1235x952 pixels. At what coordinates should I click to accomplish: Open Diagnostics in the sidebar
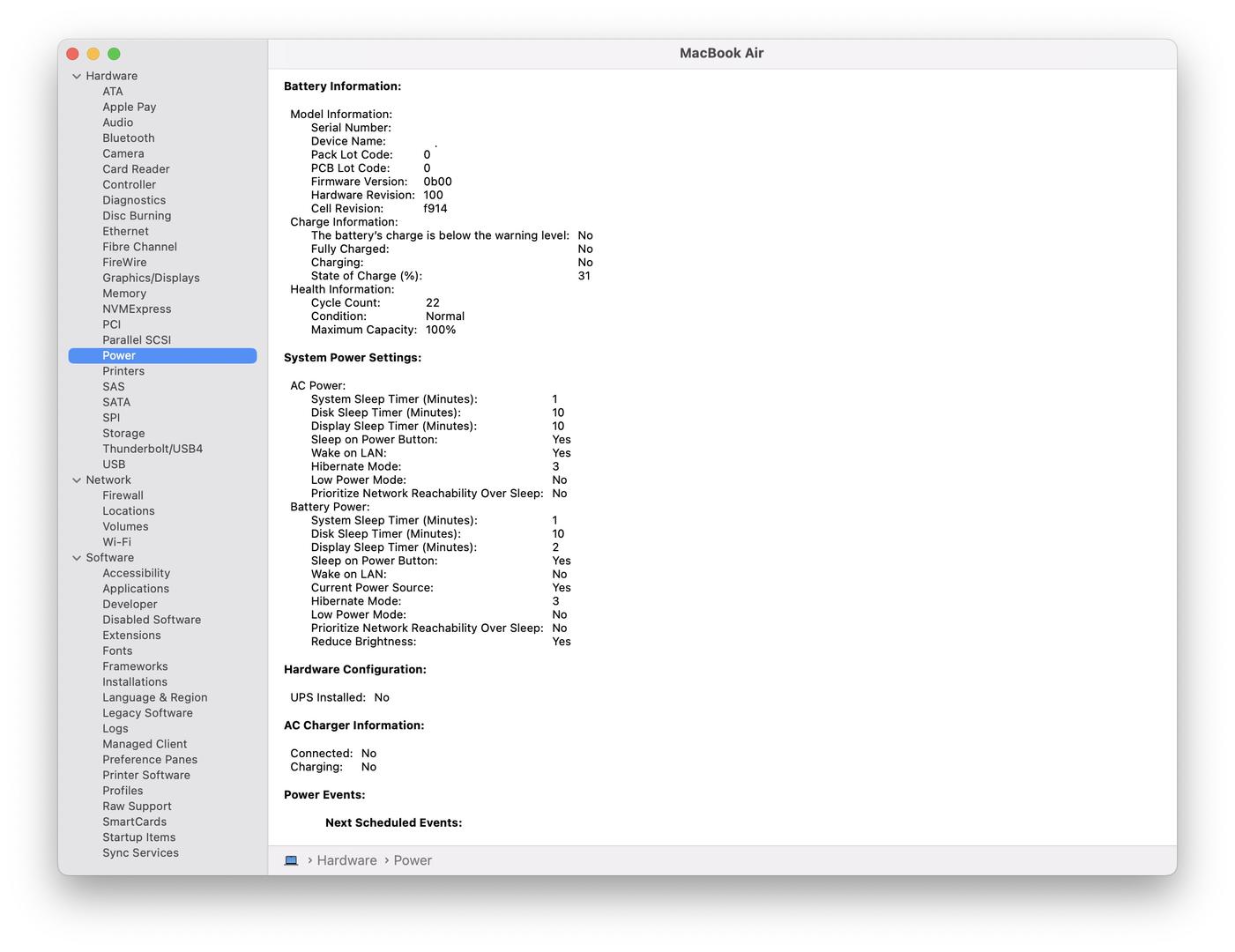pos(134,200)
